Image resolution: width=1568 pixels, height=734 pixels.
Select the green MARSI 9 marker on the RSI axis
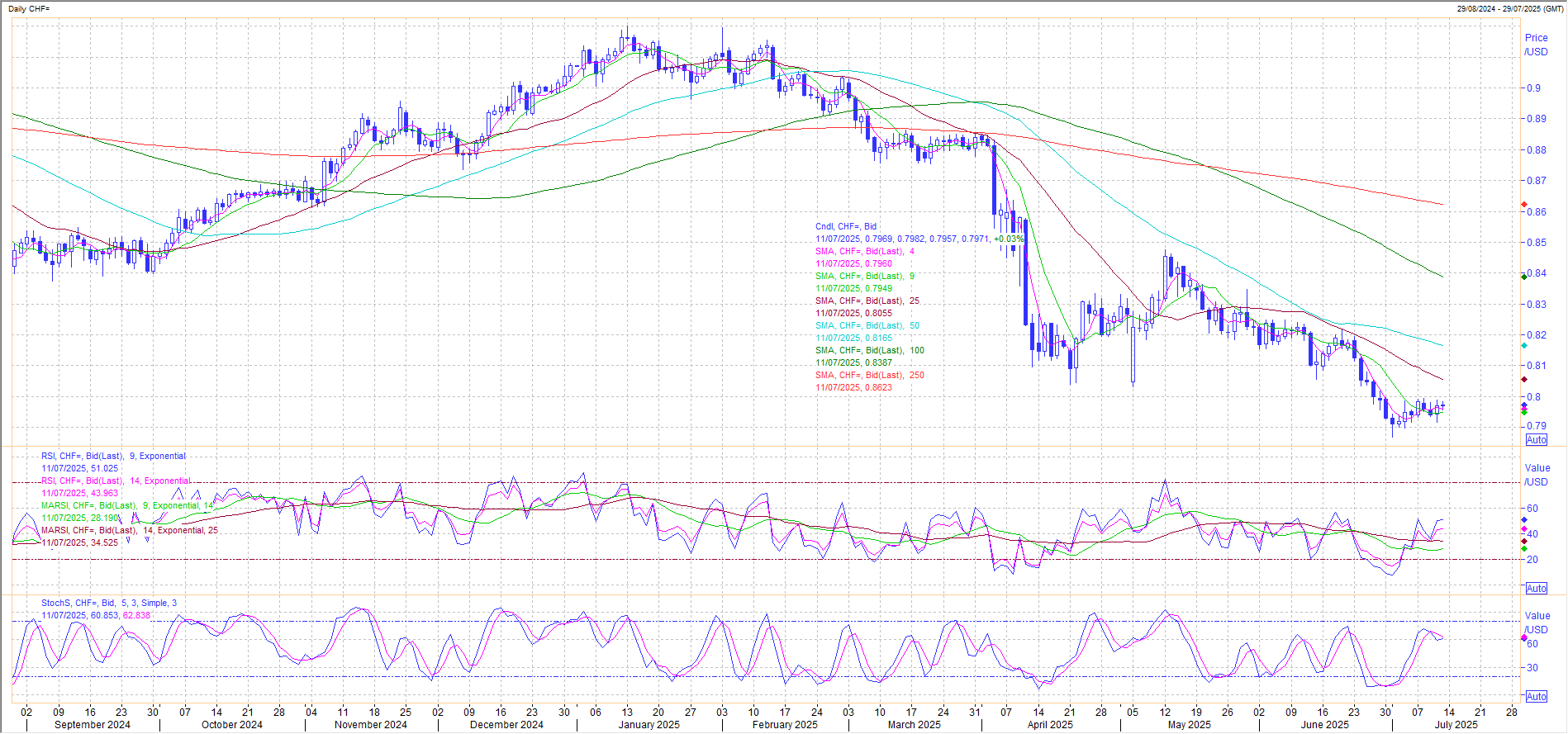1524,549
